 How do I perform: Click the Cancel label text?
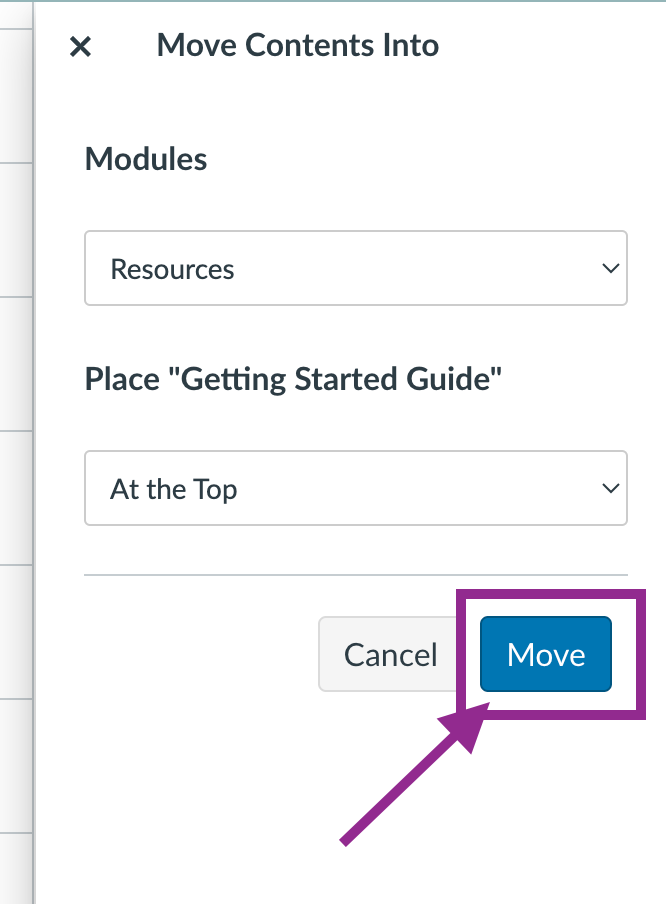click(390, 655)
